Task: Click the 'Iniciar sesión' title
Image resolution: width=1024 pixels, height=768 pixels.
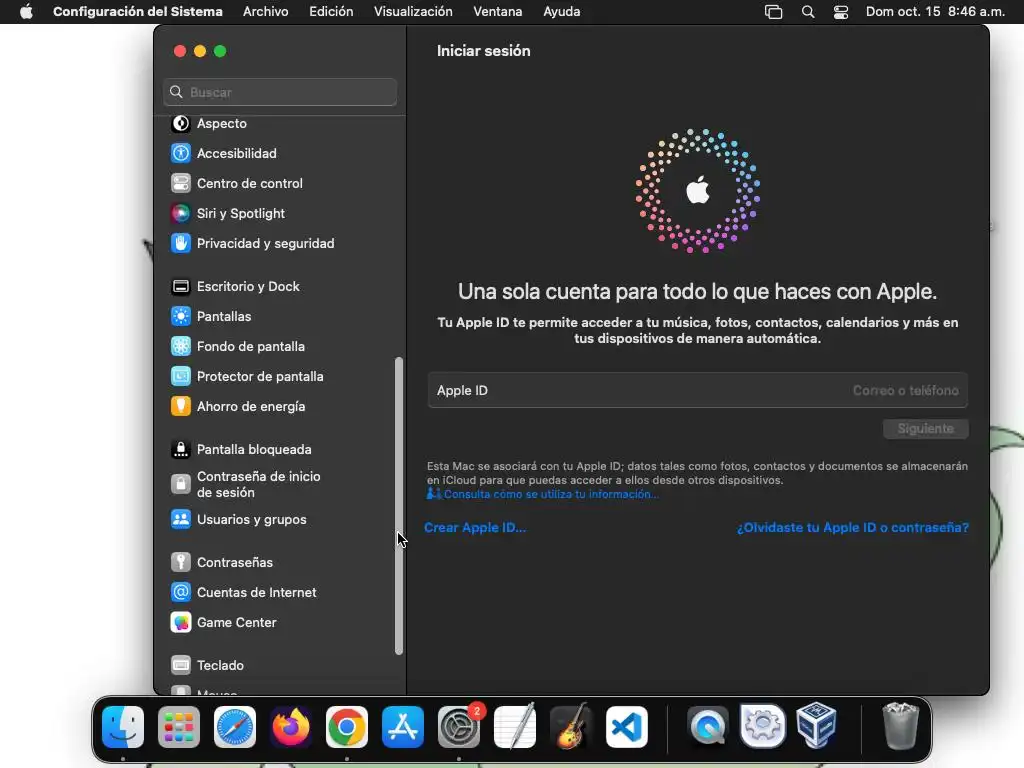Action: pyautogui.click(x=483, y=51)
